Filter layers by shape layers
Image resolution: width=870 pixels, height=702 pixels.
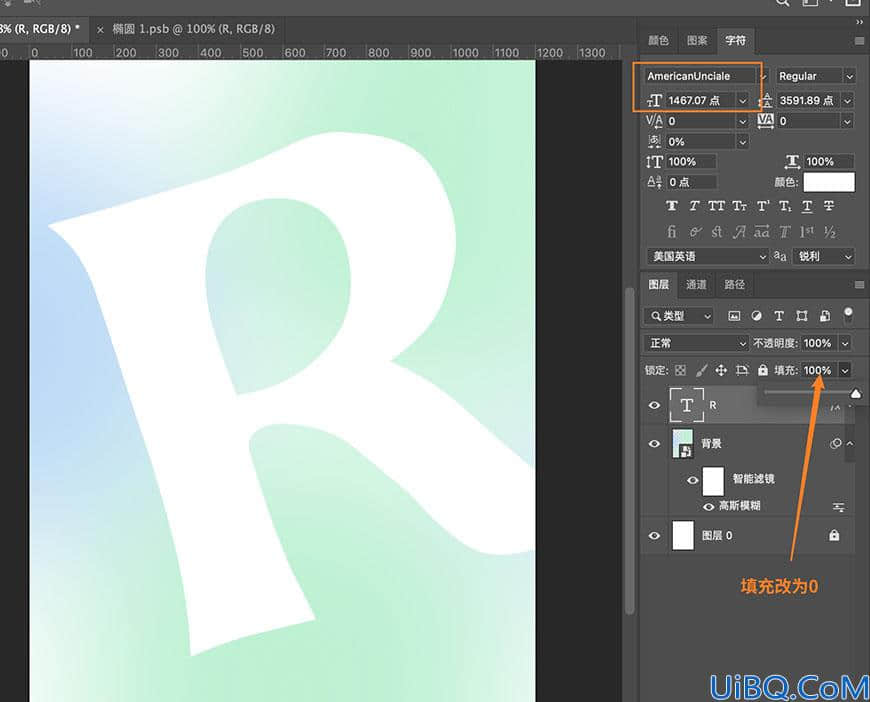pos(802,316)
